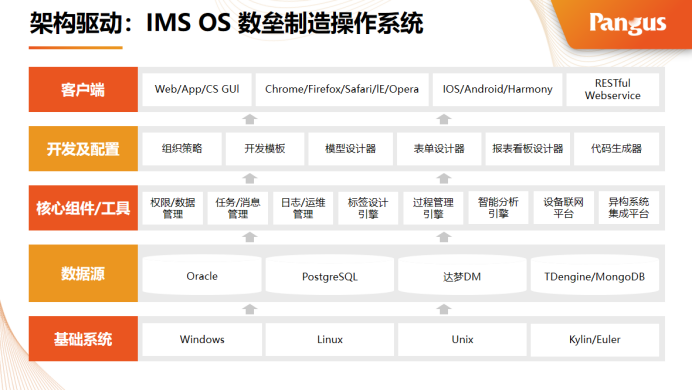Click the Web/App/CS GUI box

tap(197, 90)
